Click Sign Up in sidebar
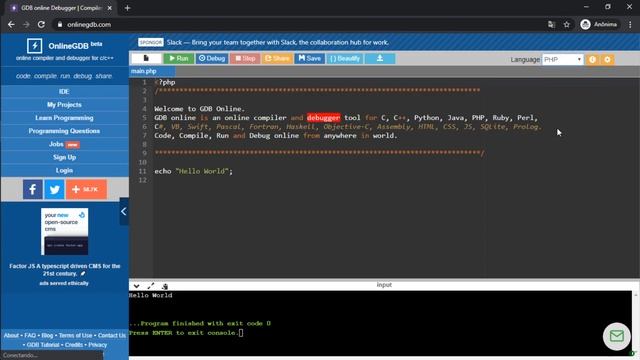Viewport: 640px width, 360px height. 64,157
